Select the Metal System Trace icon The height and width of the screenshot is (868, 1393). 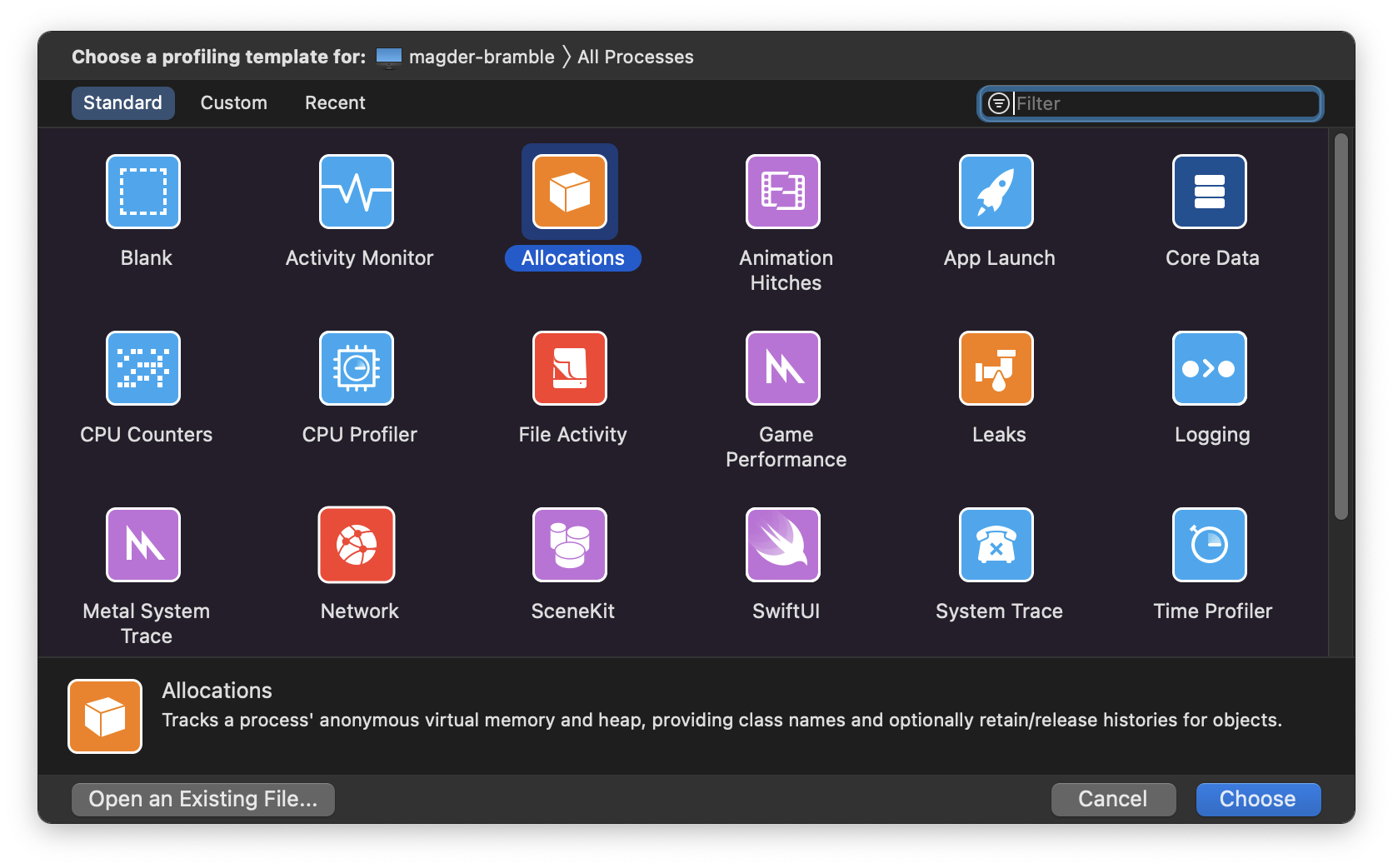coord(143,545)
